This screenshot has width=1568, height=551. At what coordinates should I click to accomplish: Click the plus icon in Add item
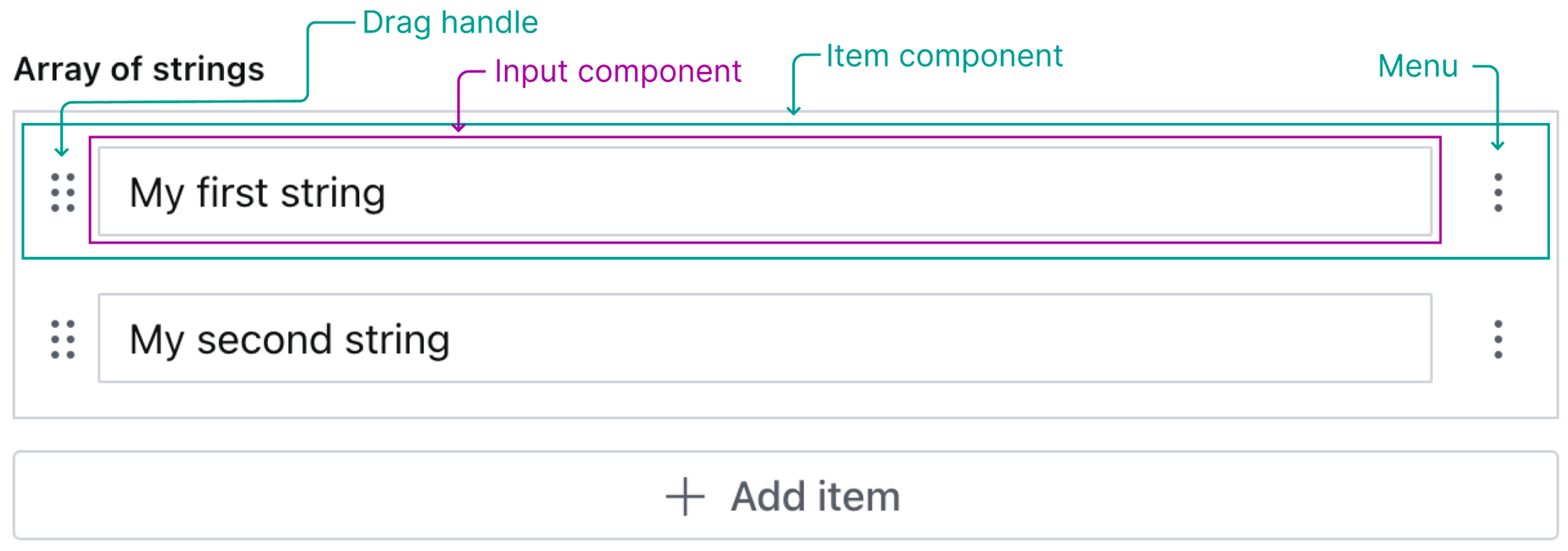click(x=685, y=496)
